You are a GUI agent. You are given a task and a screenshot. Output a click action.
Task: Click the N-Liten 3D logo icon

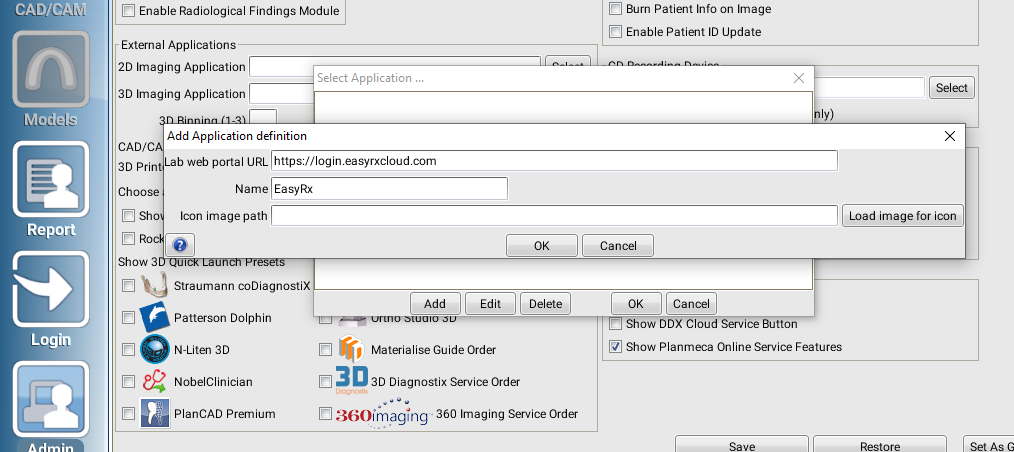(155, 349)
